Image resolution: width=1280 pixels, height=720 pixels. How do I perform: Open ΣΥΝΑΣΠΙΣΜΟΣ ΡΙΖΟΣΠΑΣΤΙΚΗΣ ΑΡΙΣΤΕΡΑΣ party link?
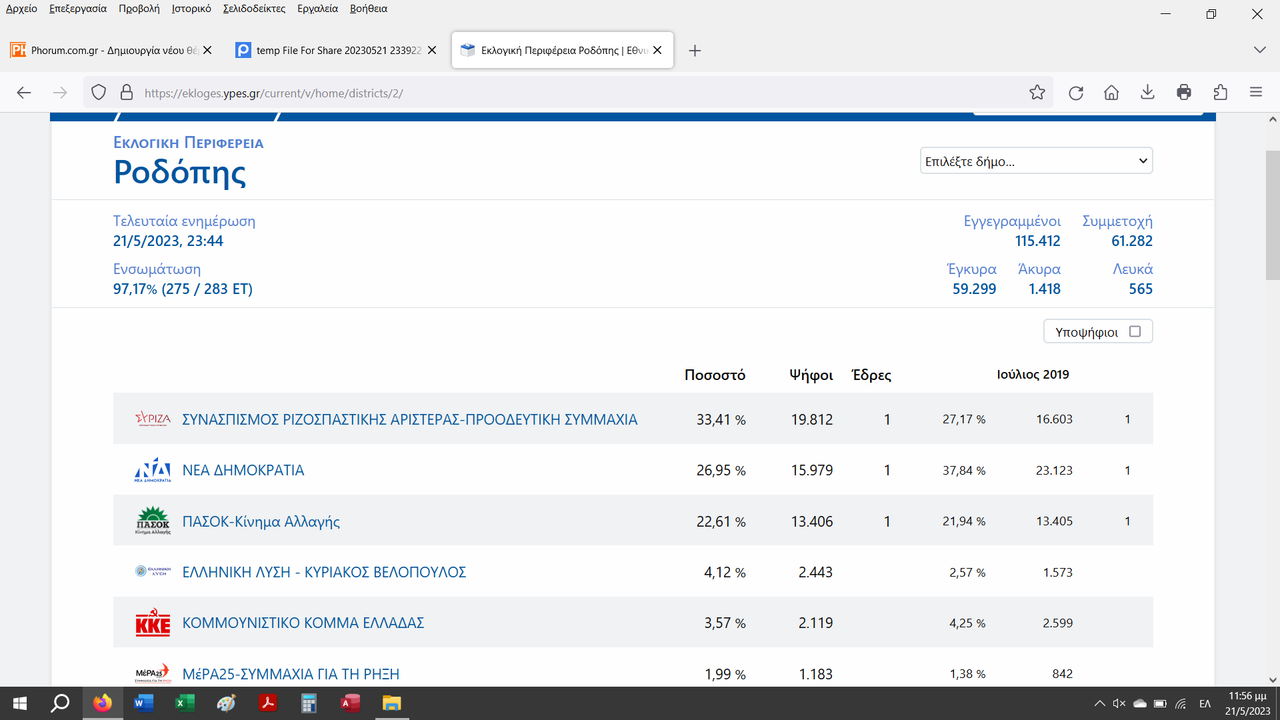pos(409,419)
